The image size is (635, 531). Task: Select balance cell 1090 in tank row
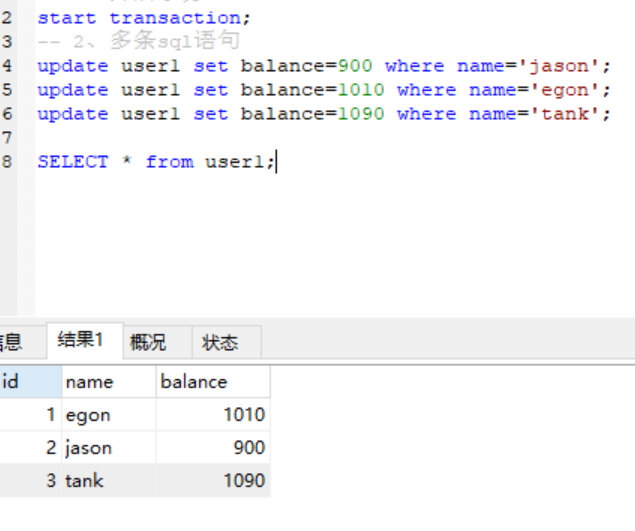pyautogui.click(x=213, y=481)
